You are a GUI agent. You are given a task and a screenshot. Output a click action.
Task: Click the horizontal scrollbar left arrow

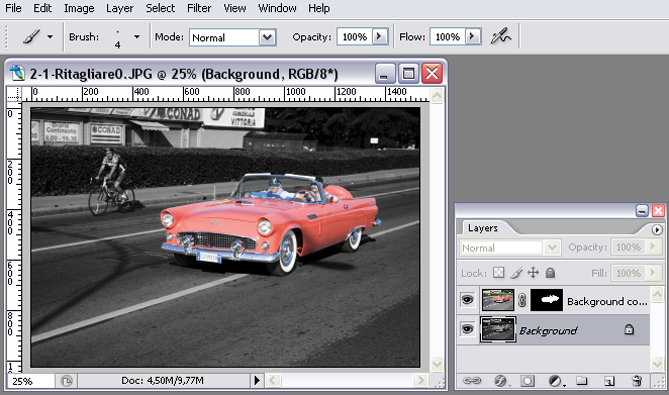[273, 380]
